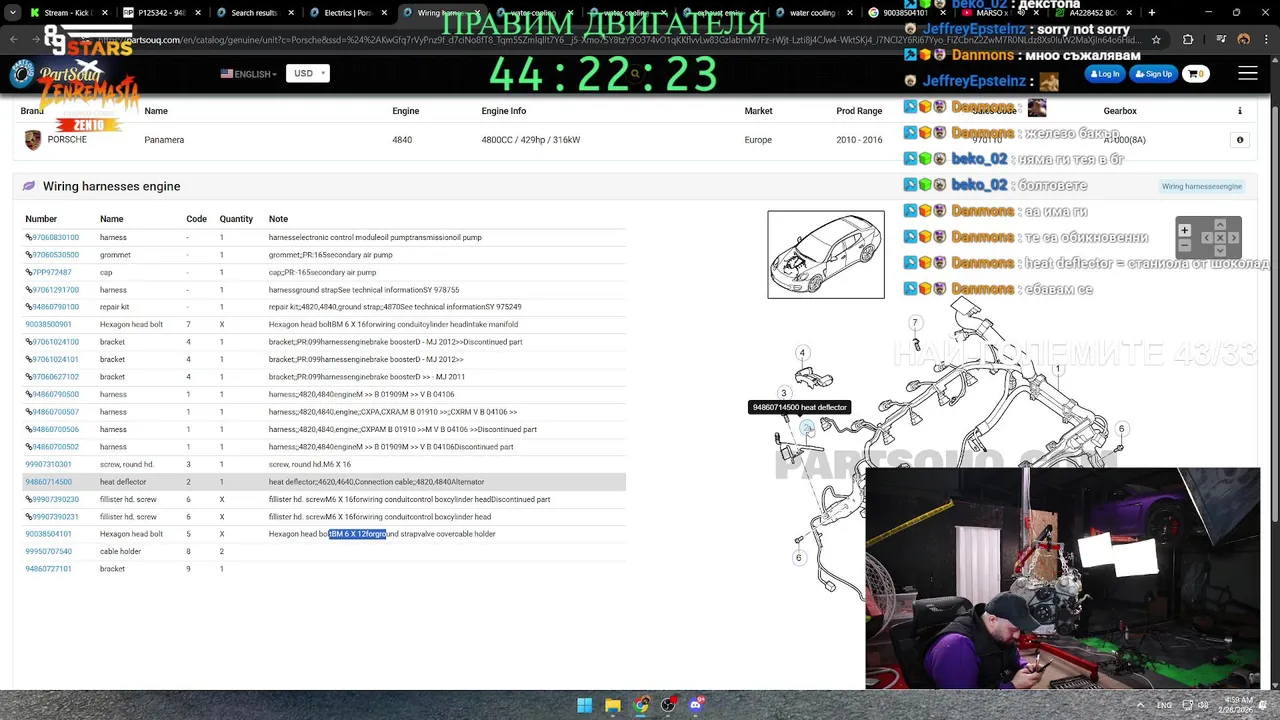Screen dimensions: 1280x720
Task: Click the Panamera model name cell
Action: pos(164,140)
